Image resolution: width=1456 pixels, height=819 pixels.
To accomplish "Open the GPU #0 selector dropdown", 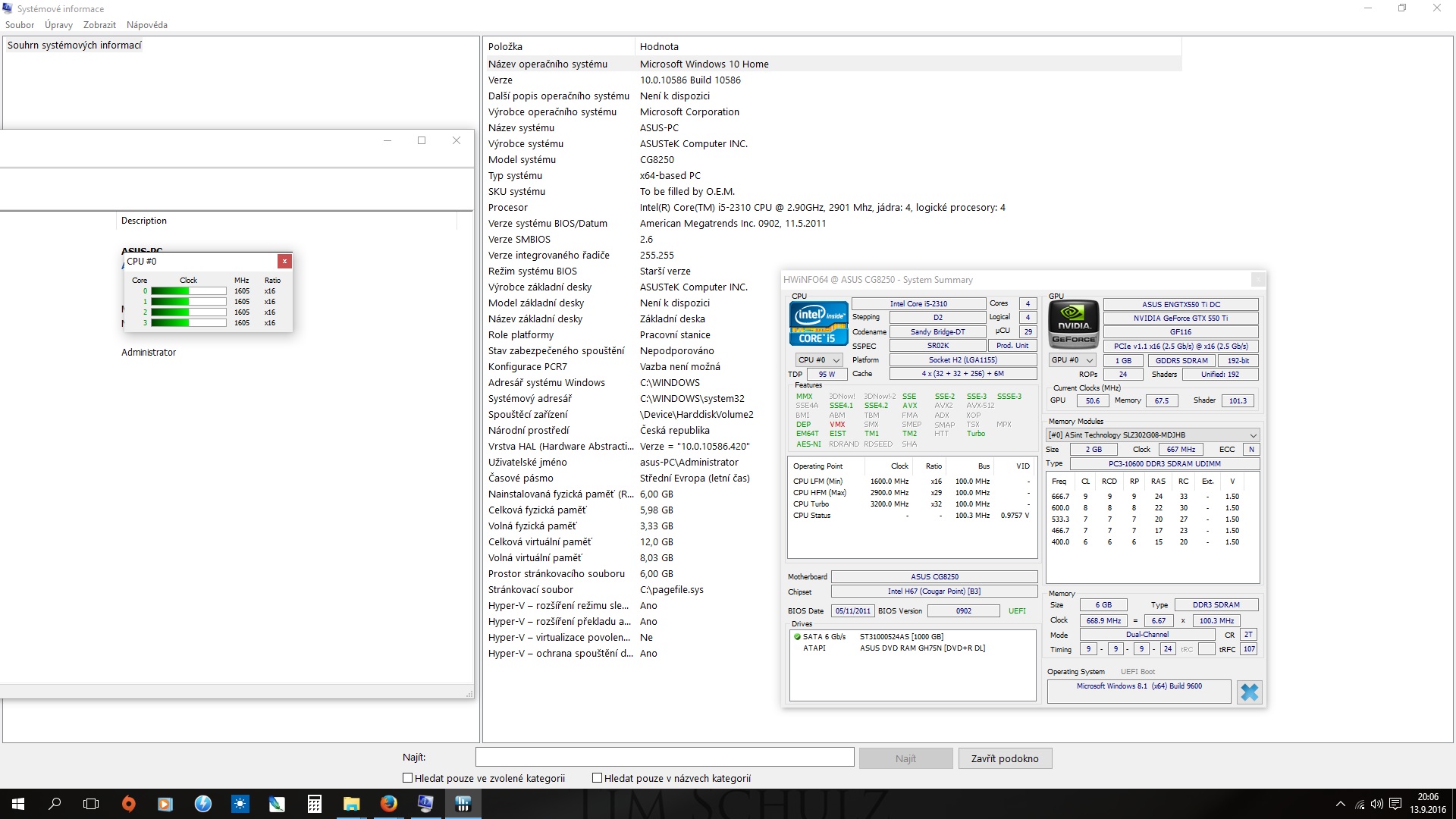I will [x=1072, y=360].
